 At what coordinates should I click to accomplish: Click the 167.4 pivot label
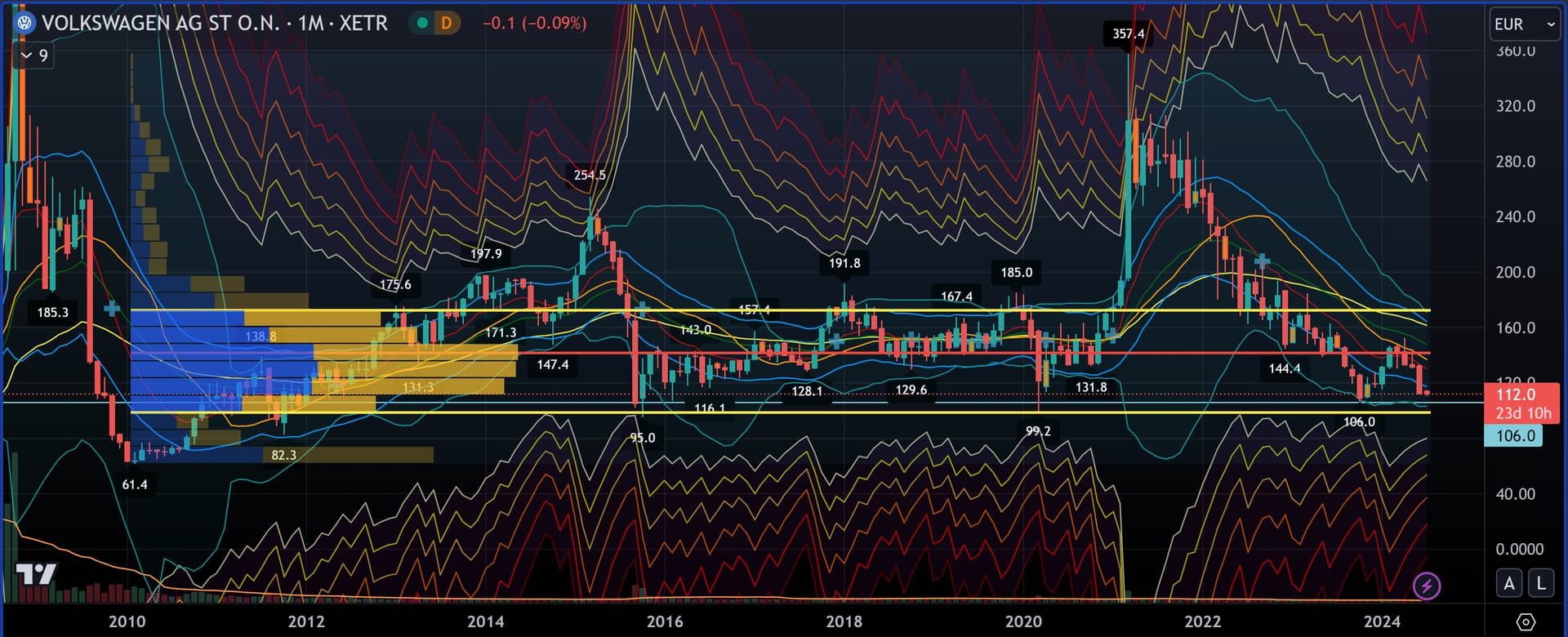(x=956, y=296)
